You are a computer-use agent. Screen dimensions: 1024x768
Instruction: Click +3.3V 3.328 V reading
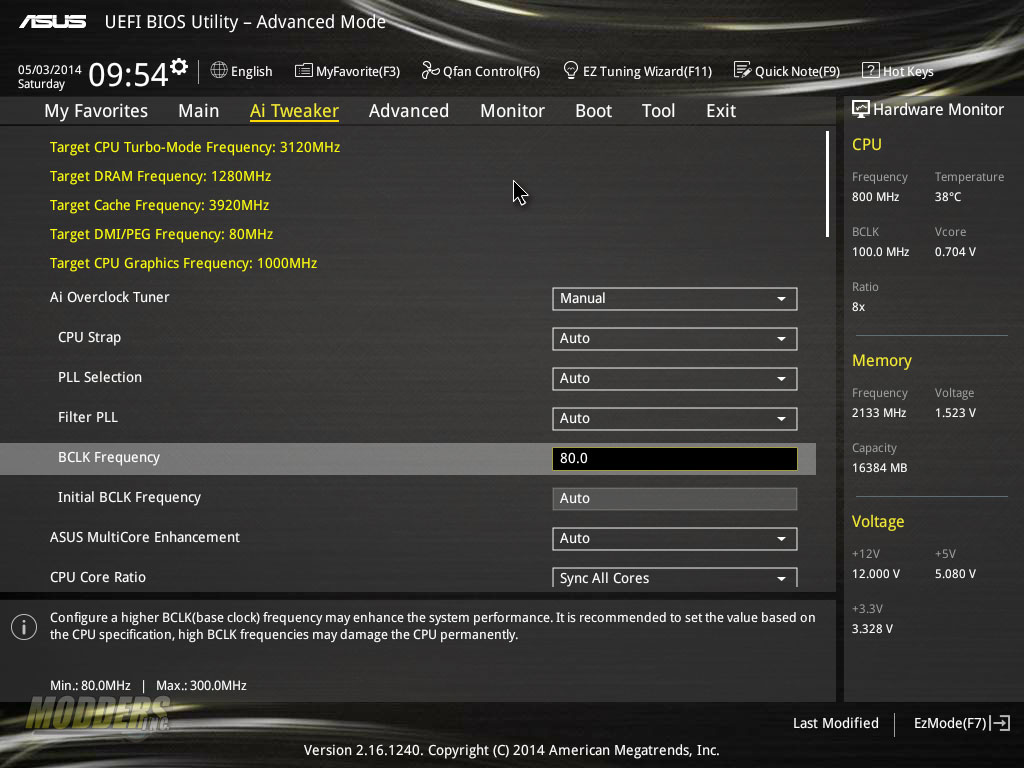click(x=872, y=628)
